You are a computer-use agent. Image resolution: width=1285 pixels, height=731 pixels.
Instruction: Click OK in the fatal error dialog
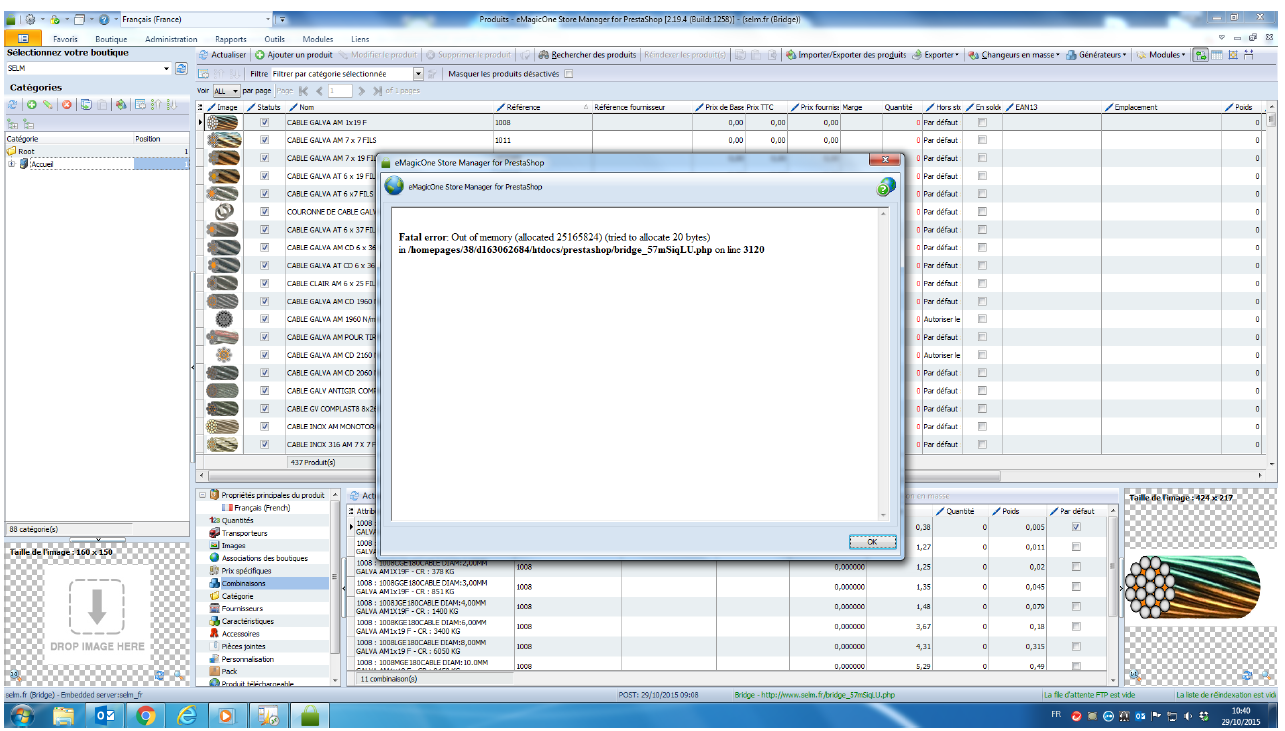click(x=872, y=541)
